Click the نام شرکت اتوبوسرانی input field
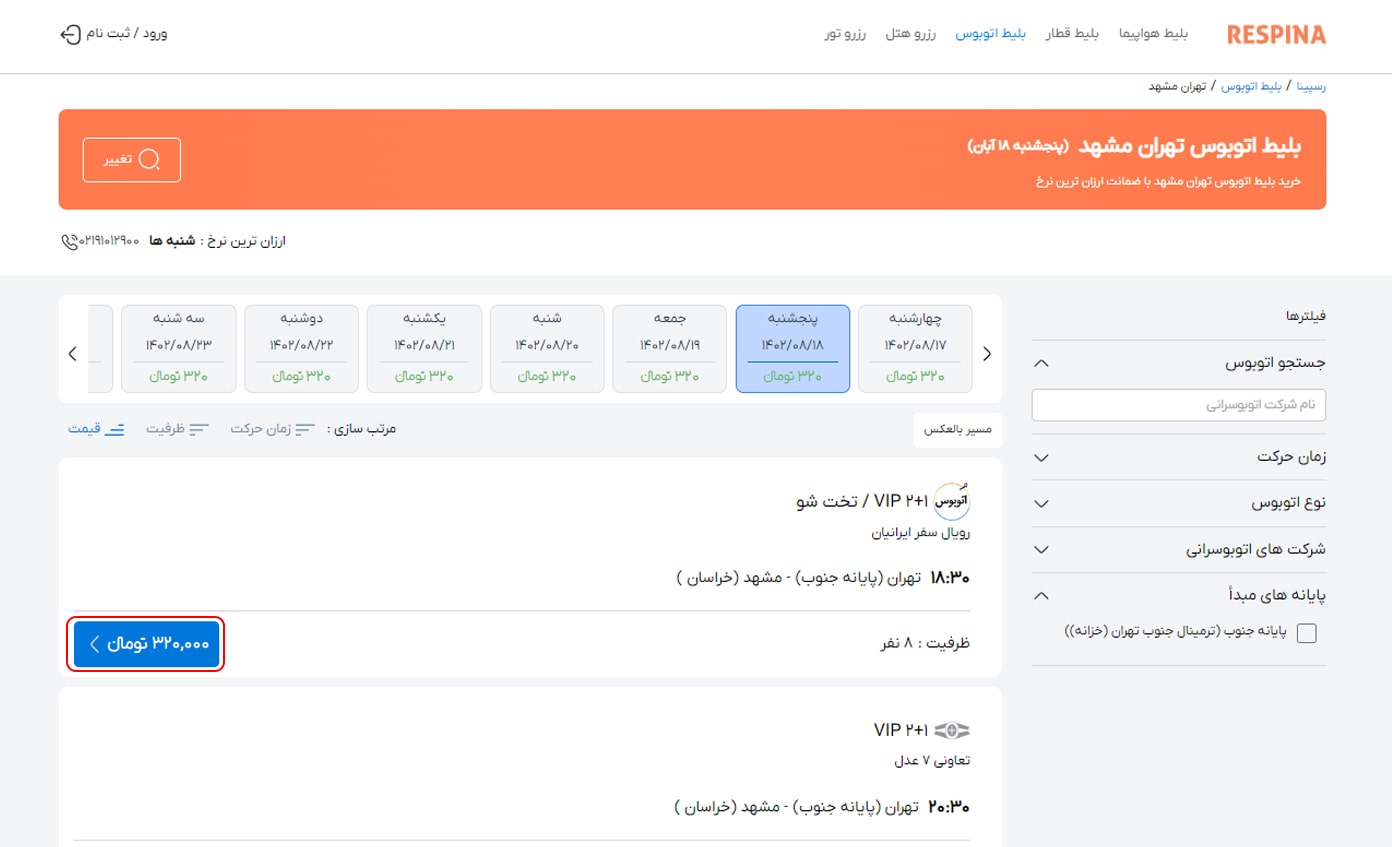Viewport: 1392px width, 847px height. tap(1178, 405)
